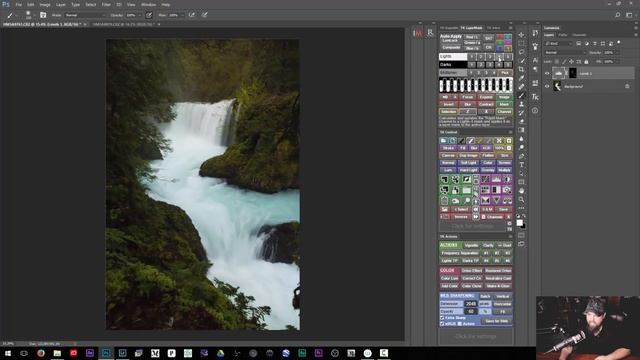This screenshot has height=360, width=640.
Task: Click the web sharpening opacity field 60
Action: 471,311
